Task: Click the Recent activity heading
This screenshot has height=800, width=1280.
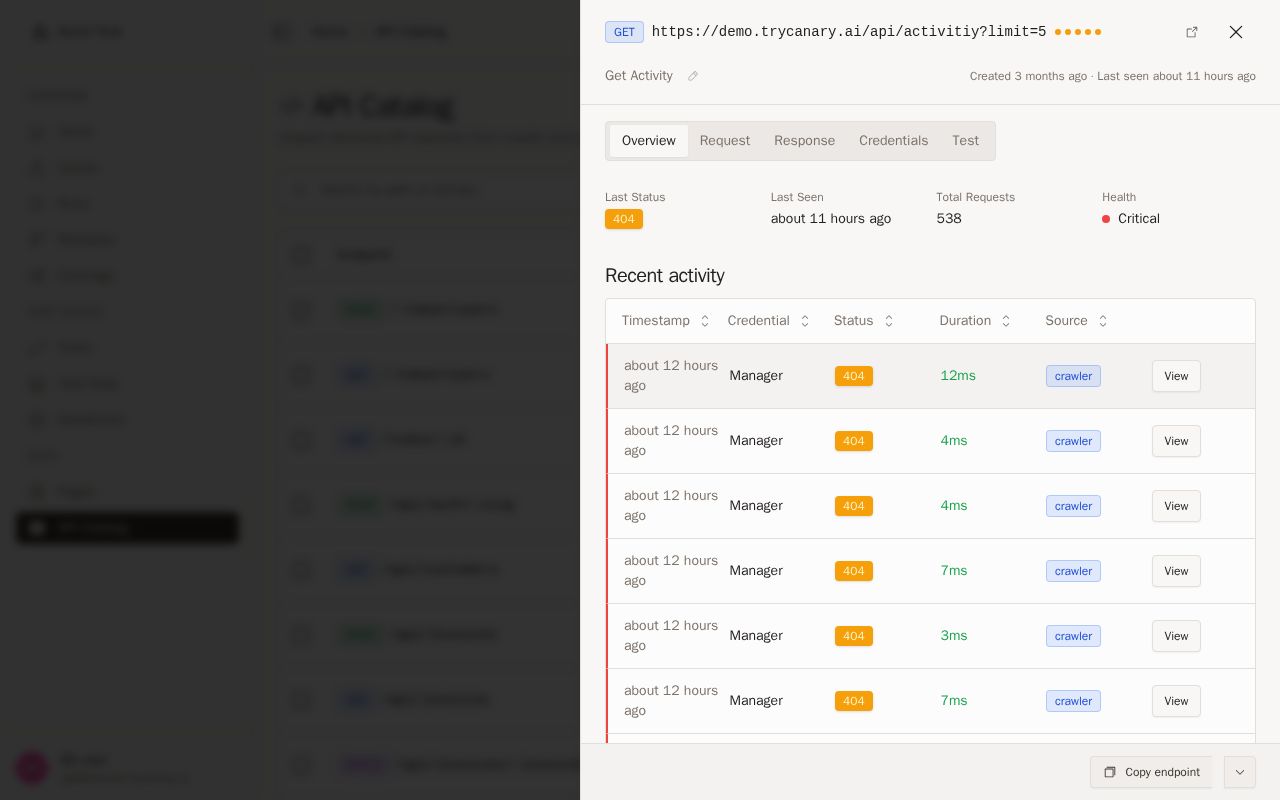Action: 665,276
